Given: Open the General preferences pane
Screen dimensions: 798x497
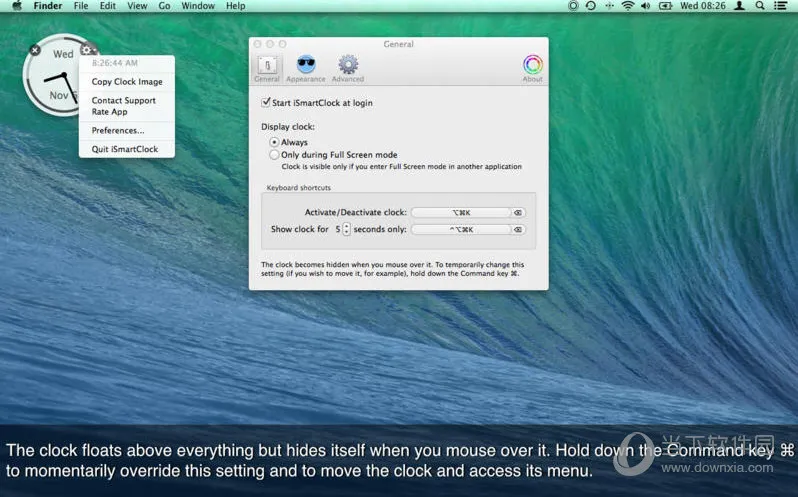Looking at the screenshot, I should click(267, 69).
